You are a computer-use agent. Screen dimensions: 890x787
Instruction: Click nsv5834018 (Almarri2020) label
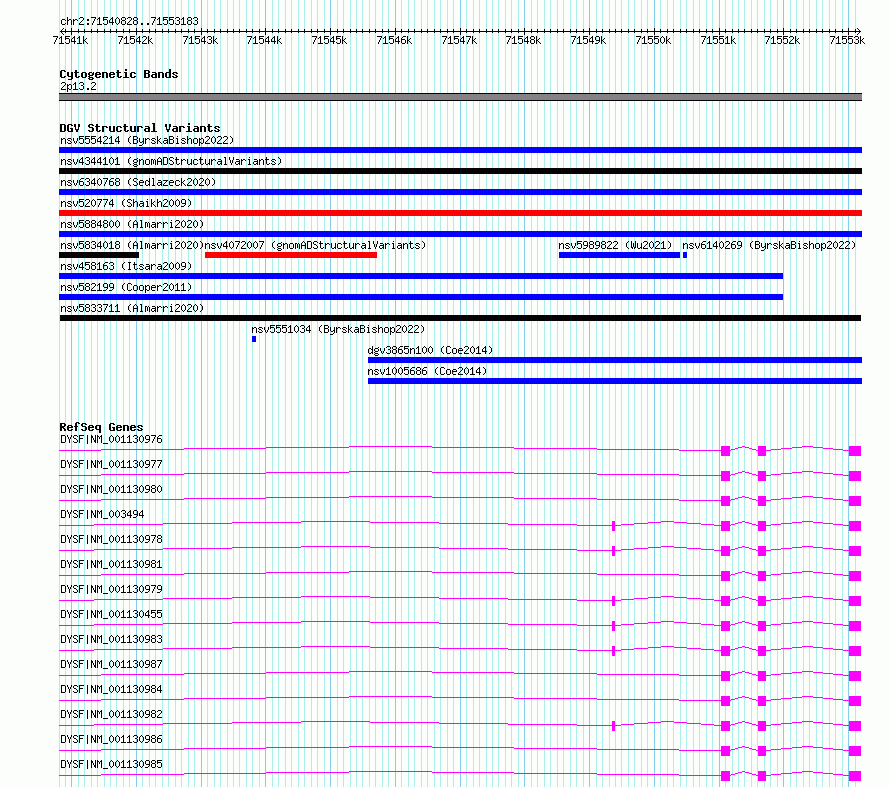132,245
